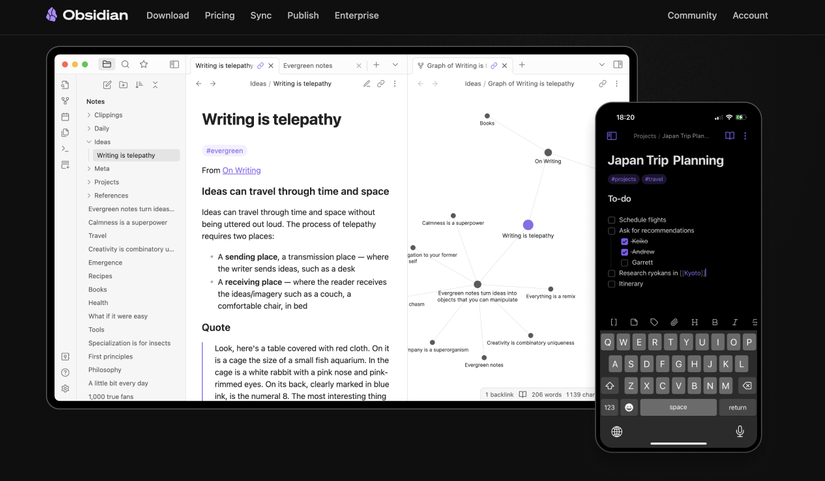Open settings gear icon in ribbon
Viewport: 825px width, 481px height.
[x=65, y=388]
